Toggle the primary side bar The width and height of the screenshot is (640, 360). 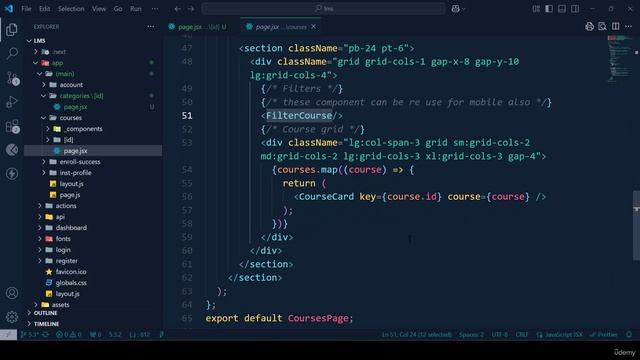(549, 9)
